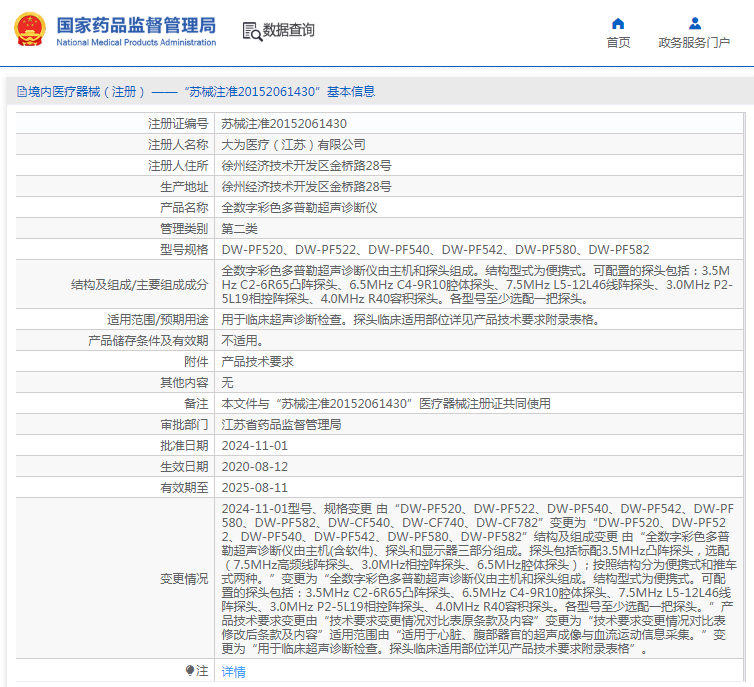Image resolution: width=754 pixels, height=687 pixels.
Task: Click the 型号规格 label
Action: click(184, 250)
